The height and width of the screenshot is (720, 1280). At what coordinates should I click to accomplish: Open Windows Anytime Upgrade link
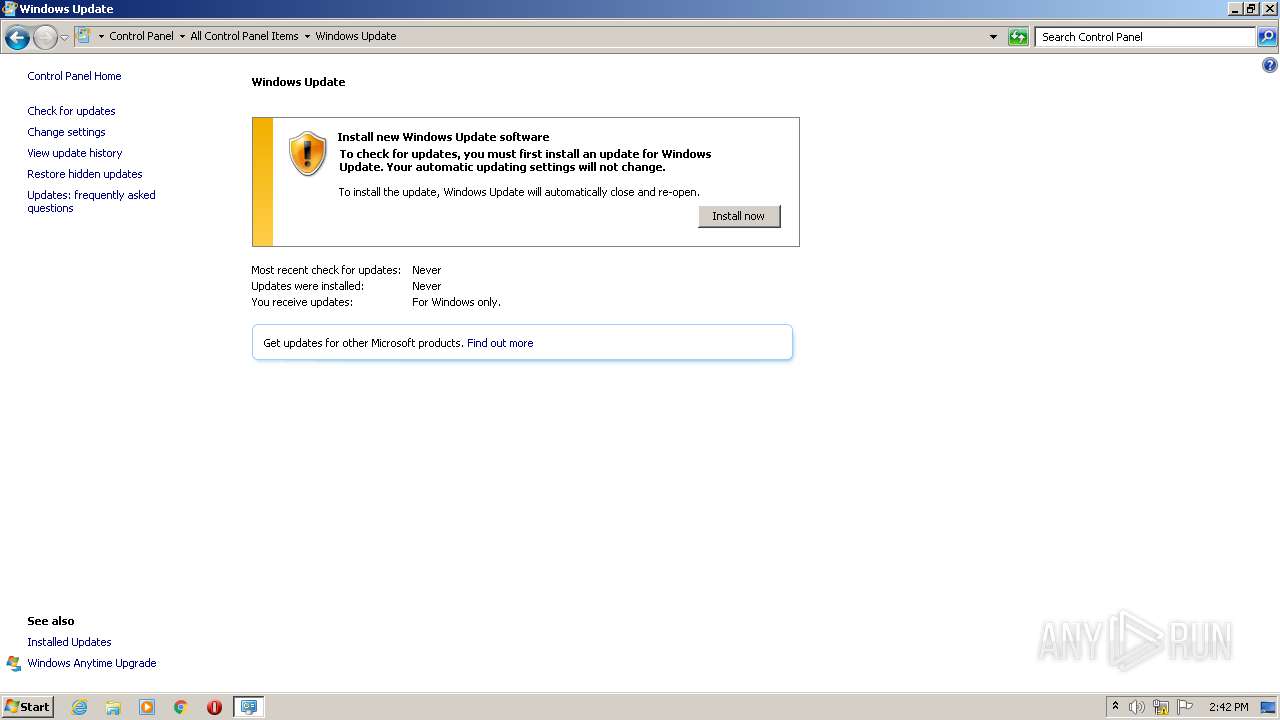[x=92, y=663]
